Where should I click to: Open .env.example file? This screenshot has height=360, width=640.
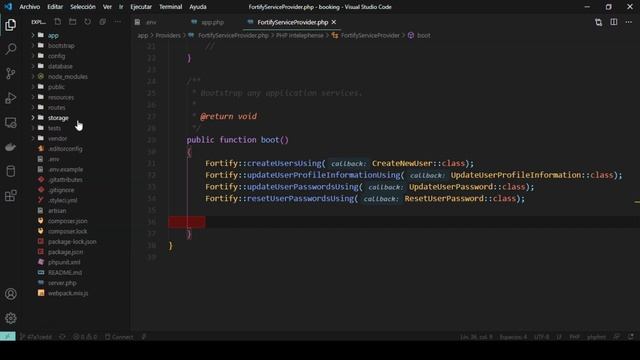(x=65, y=169)
